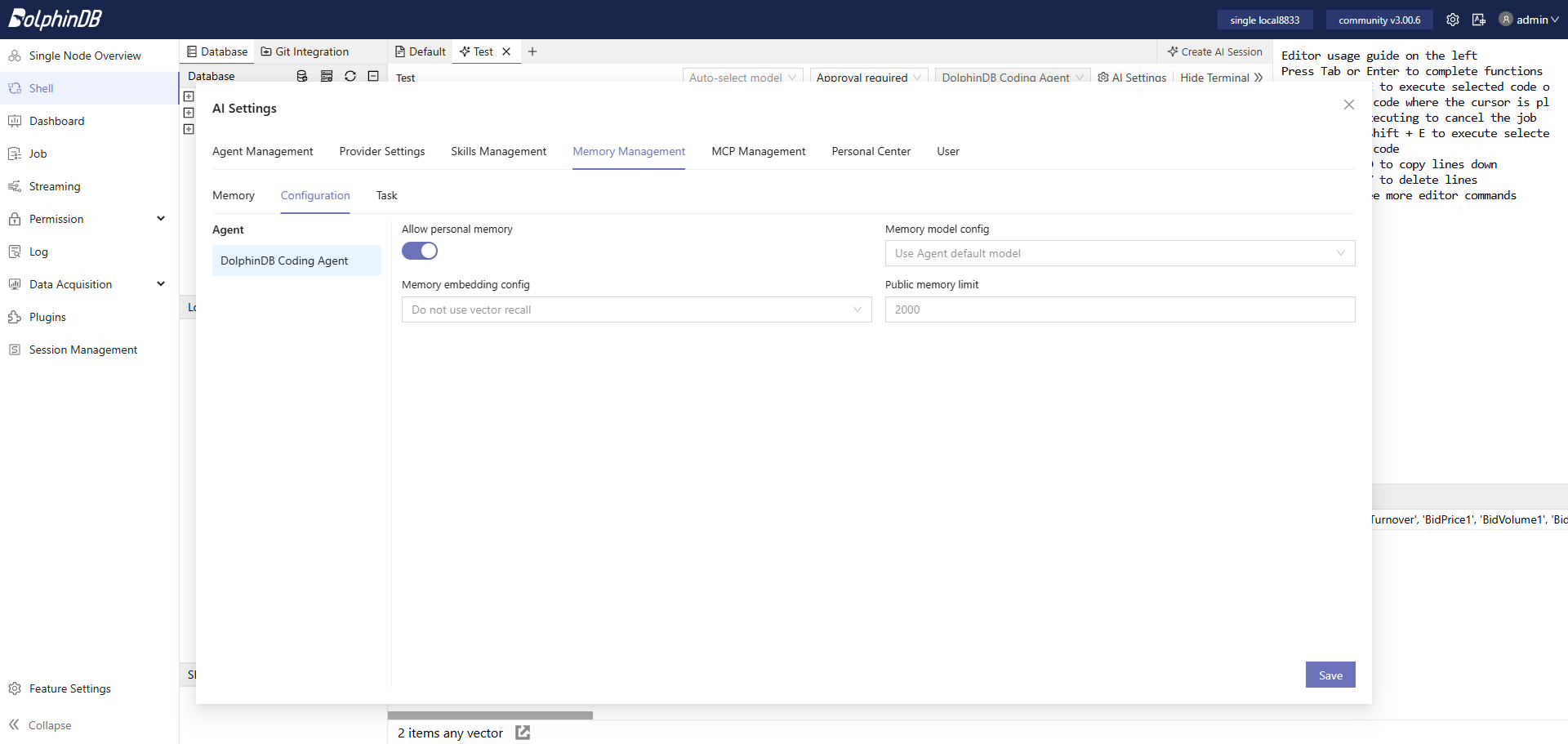Image resolution: width=1568 pixels, height=744 pixels.
Task: Select the Memory sub-tab
Action: (234, 195)
